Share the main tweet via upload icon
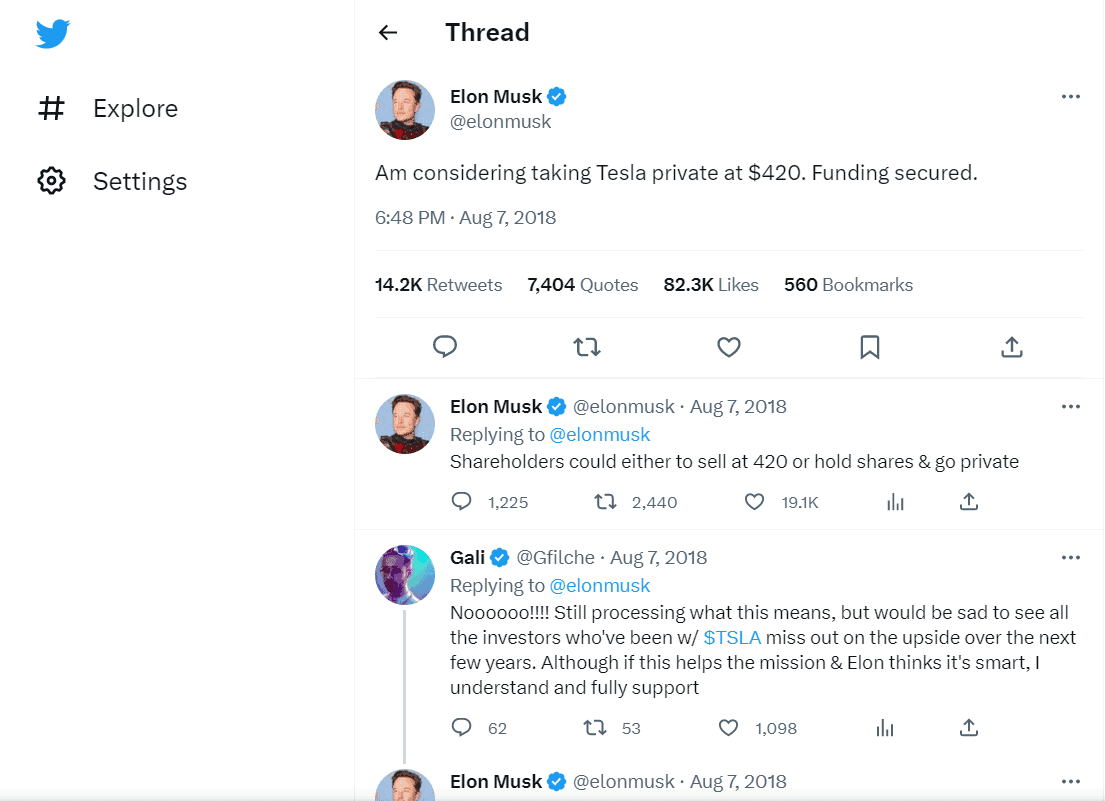Screen dimensions: 1105x801 click(1012, 347)
